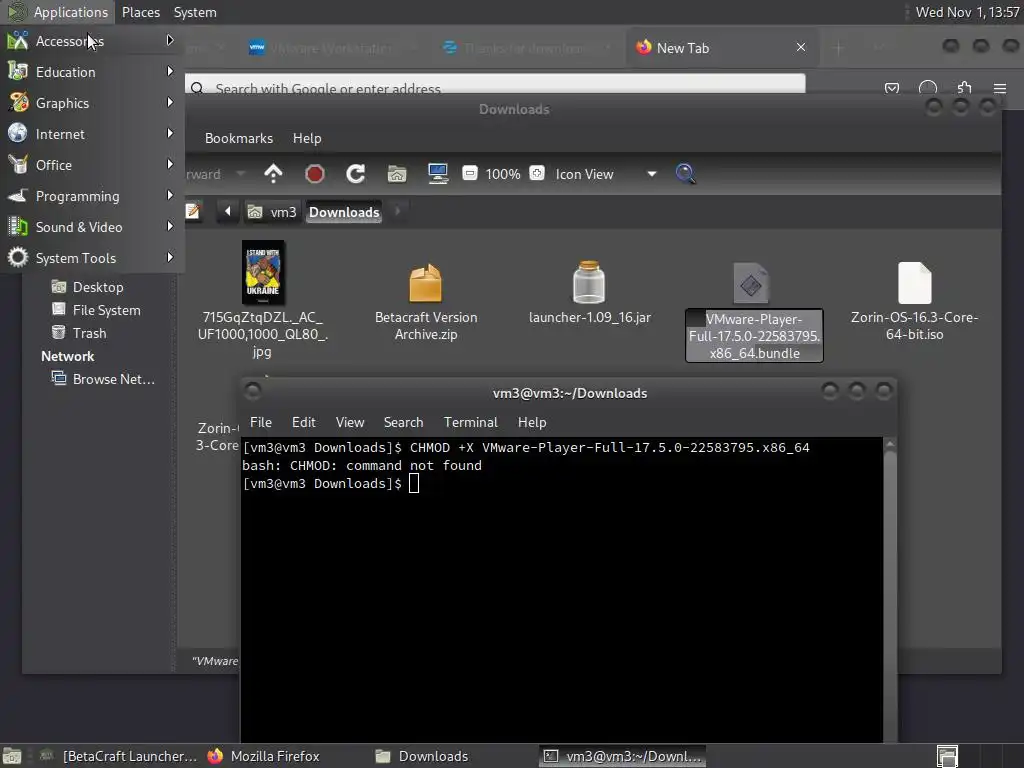Open the terminal View menu
Viewport: 1024px width, 768px height.
[x=350, y=423]
